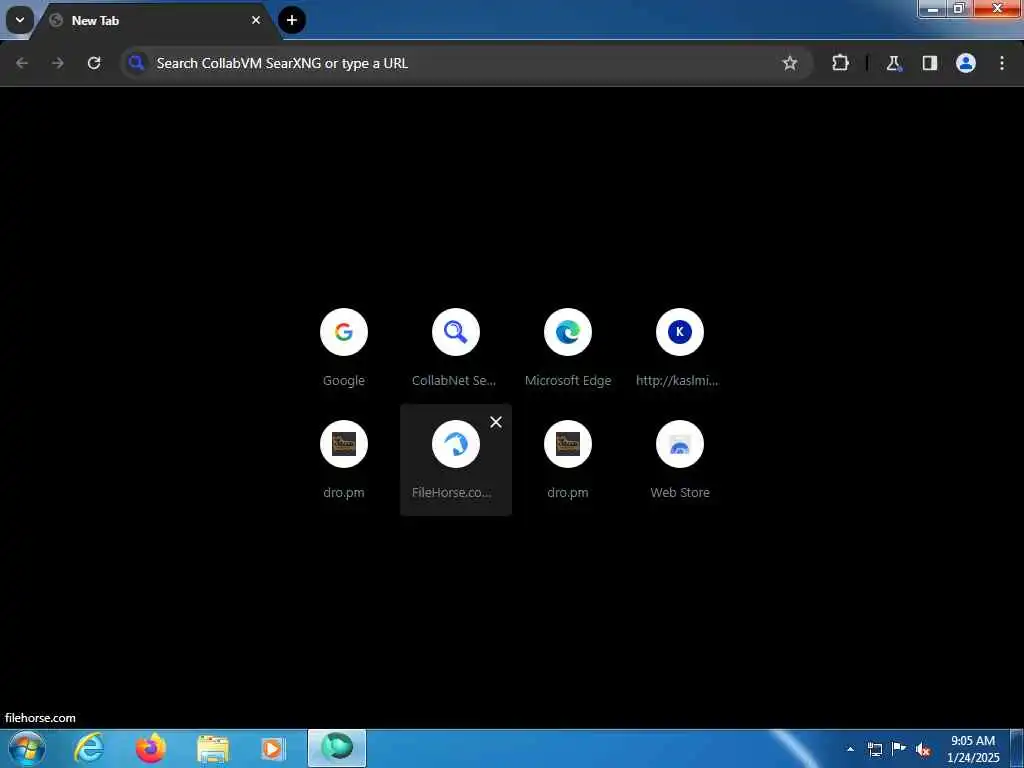Remove the FileHorse shortcut with X

(x=496, y=423)
